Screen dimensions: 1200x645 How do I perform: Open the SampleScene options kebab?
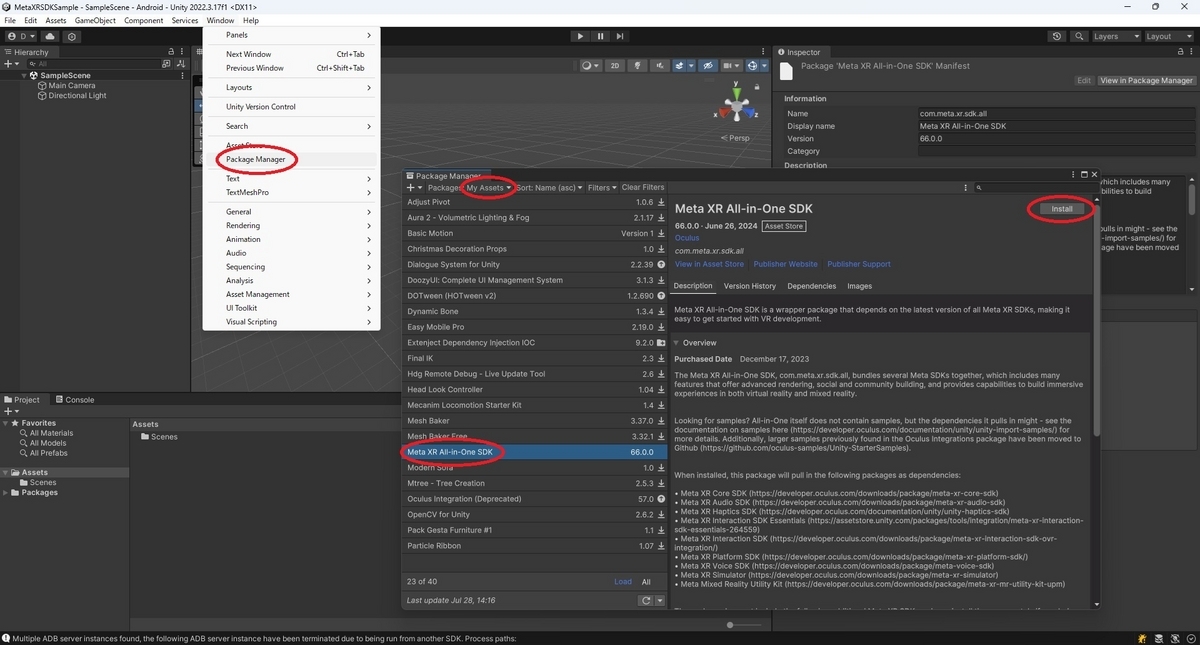(x=182, y=75)
